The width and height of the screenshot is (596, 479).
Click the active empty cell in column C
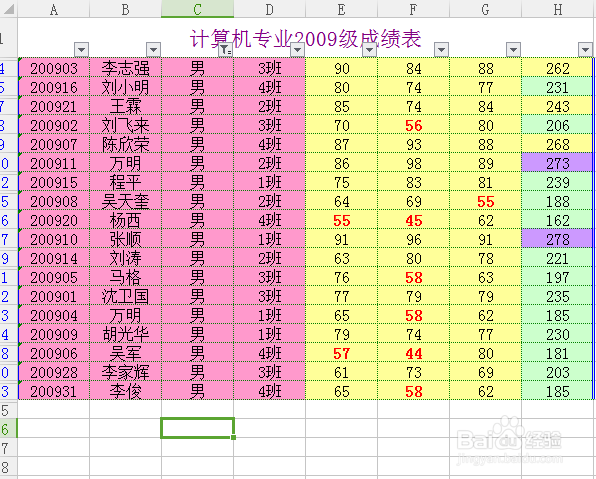197,428
